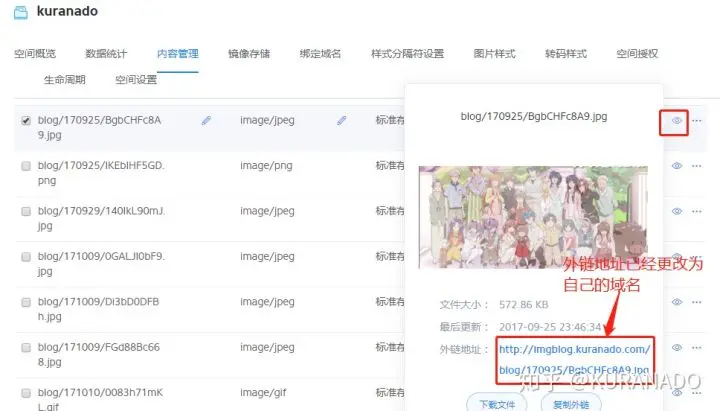Screen dimensions: 720x411
Task: Click image/png type in IKEbIHF5GD row
Action: [x=266, y=166]
